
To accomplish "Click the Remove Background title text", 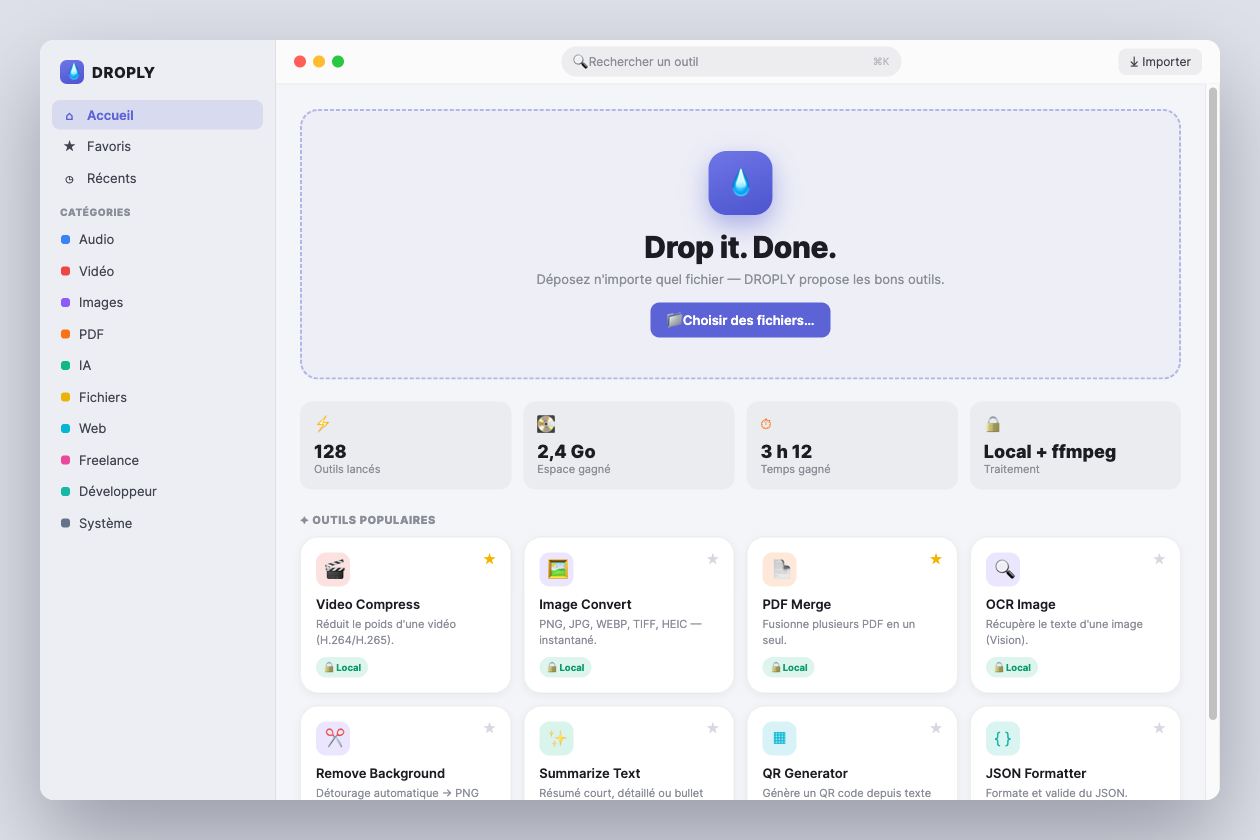I will click(x=380, y=773).
